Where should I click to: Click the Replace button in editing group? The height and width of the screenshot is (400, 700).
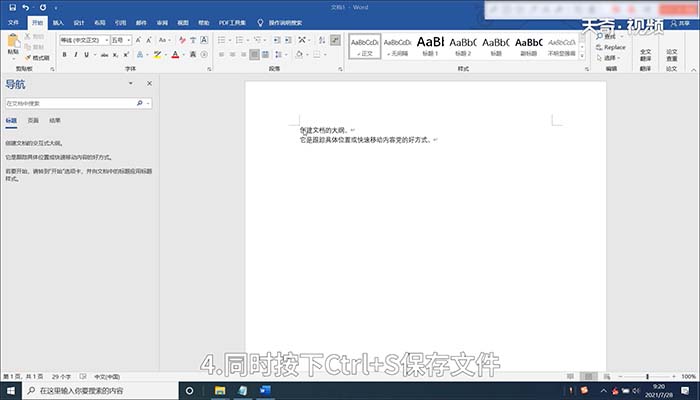pos(611,47)
